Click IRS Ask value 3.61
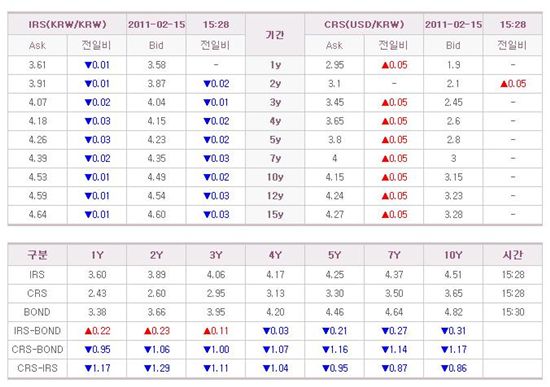This screenshot has width=550, height=387. coord(38,65)
